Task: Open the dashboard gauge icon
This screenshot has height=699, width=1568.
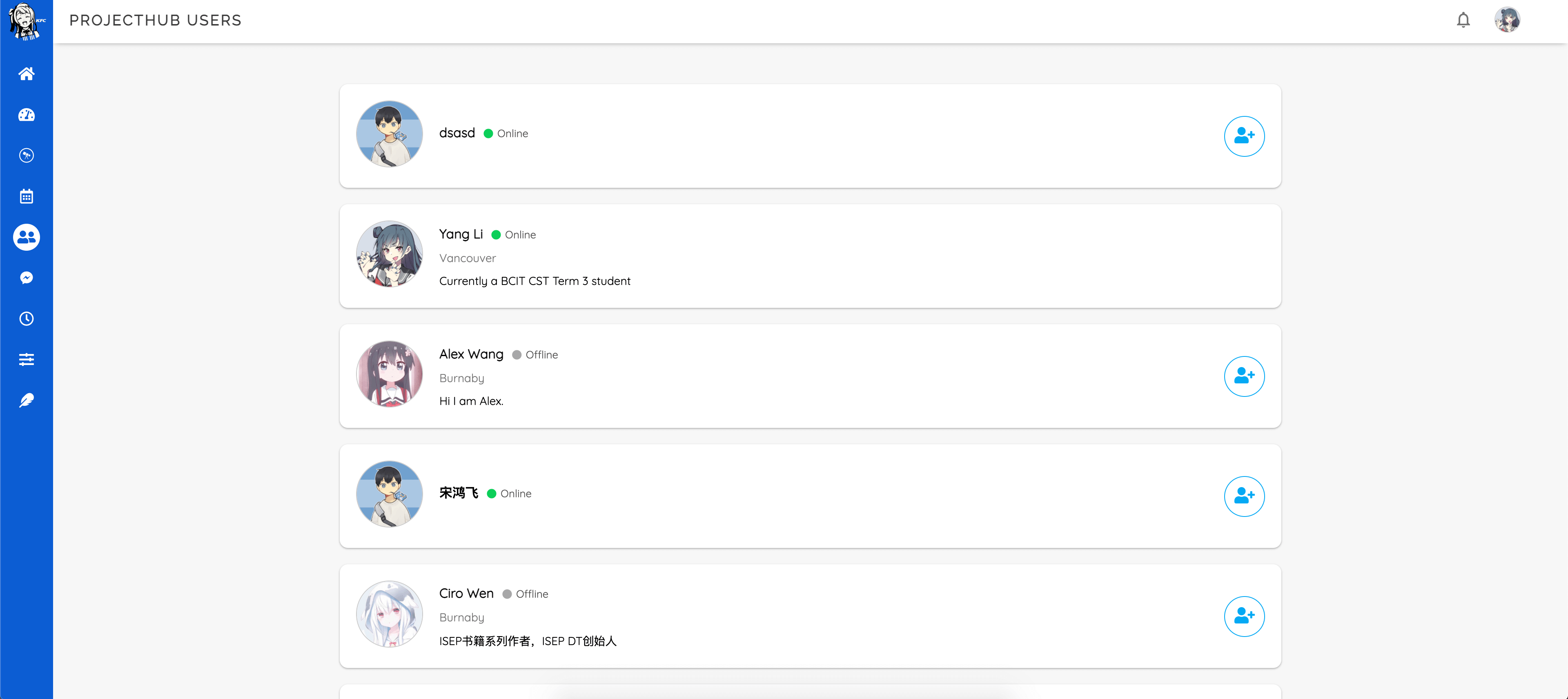Action: 26,114
